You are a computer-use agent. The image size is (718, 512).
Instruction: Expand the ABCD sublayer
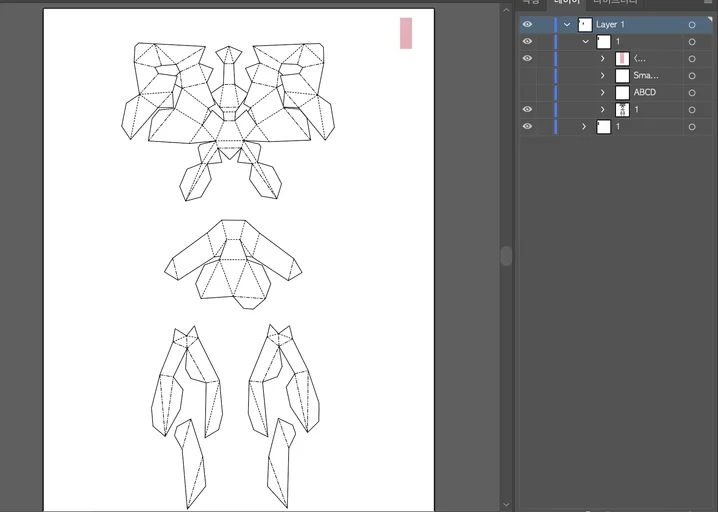click(x=603, y=93)
